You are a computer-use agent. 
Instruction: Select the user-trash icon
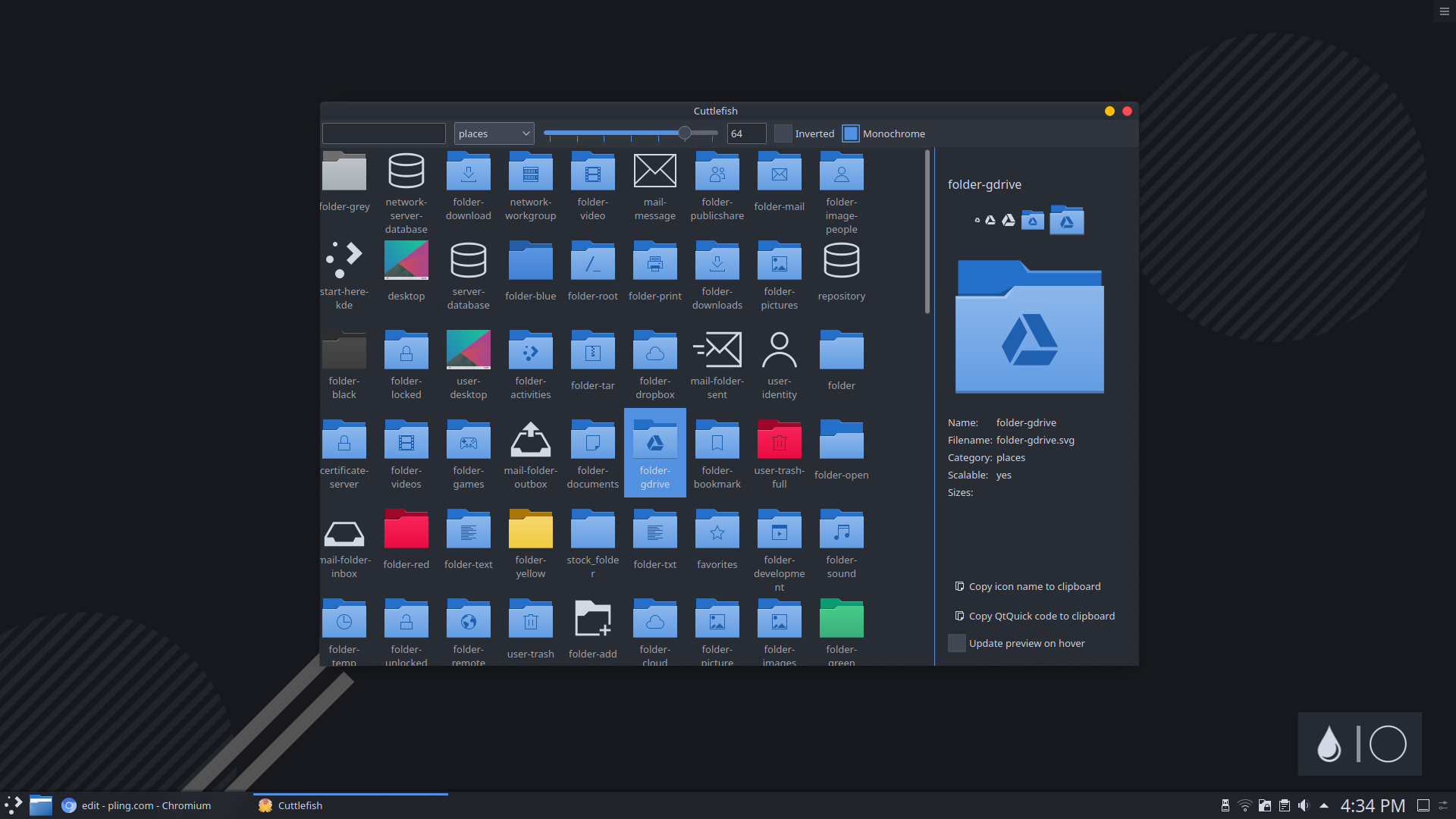click(x=531, y=618)
